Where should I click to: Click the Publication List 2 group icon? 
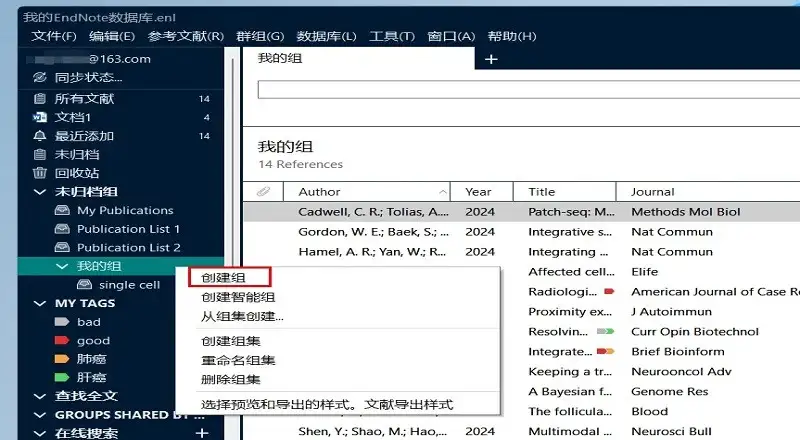pos(62,248)
